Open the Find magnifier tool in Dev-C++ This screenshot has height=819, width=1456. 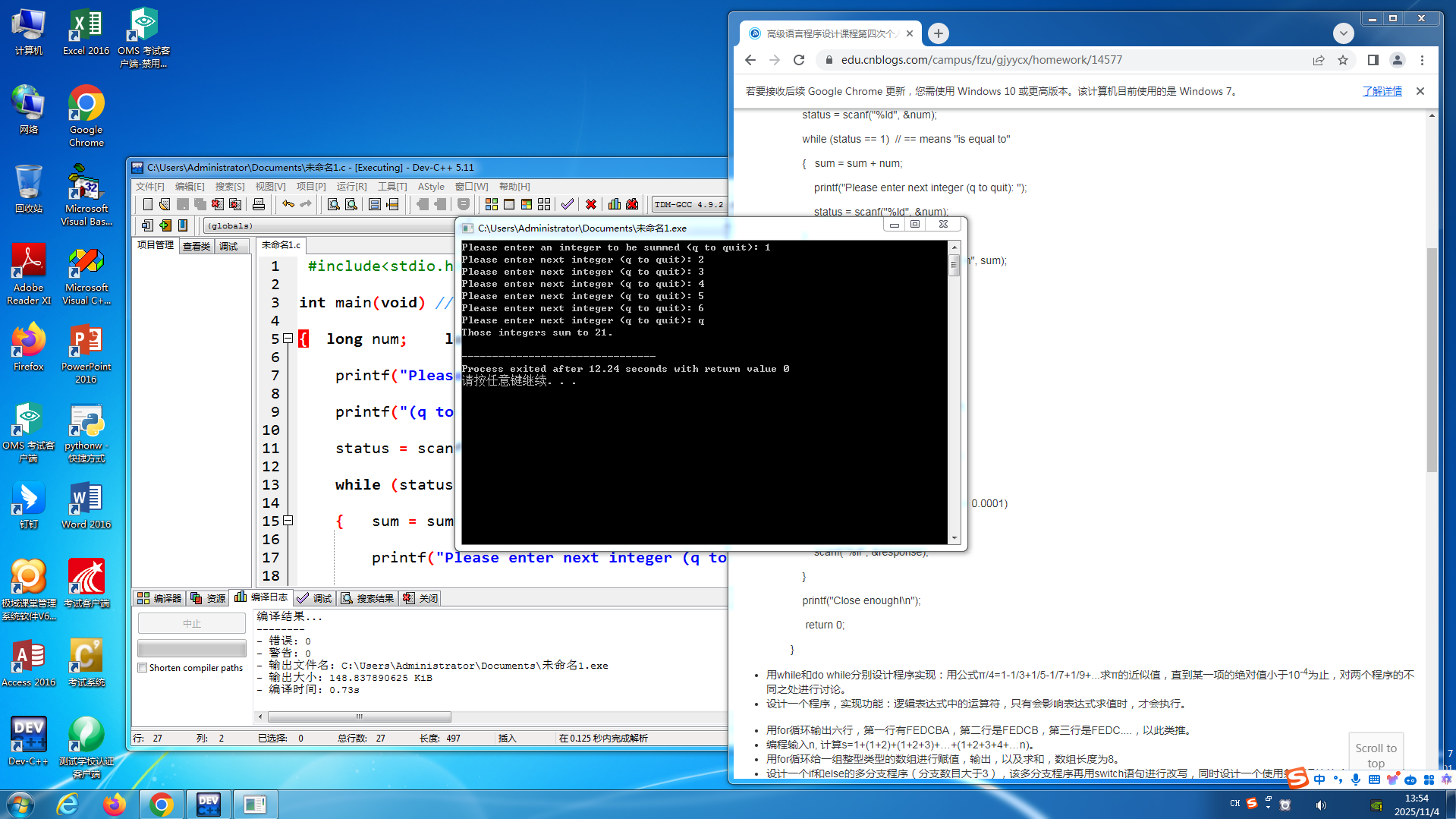333,204
